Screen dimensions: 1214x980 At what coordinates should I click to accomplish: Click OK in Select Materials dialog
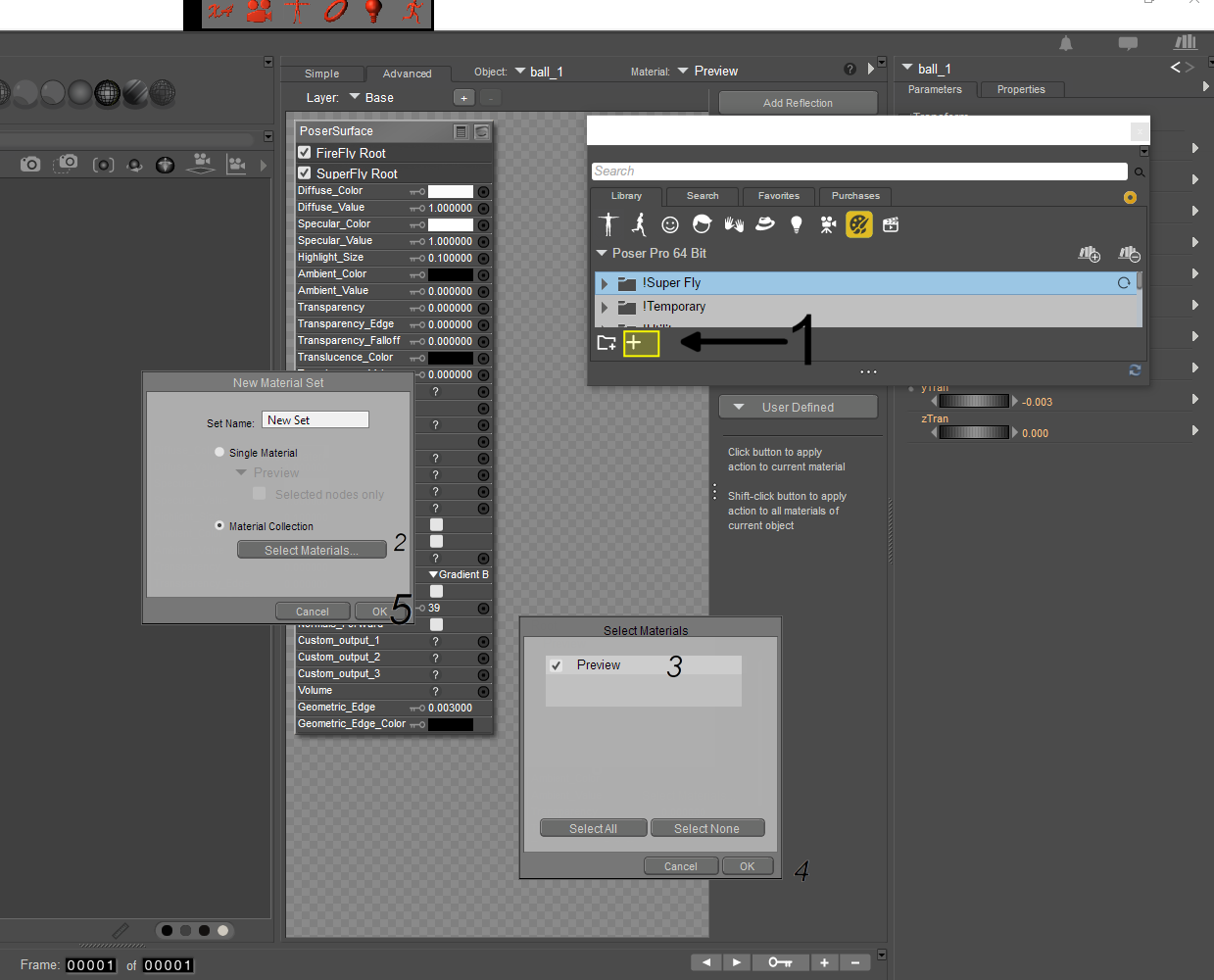coord(748,866)
